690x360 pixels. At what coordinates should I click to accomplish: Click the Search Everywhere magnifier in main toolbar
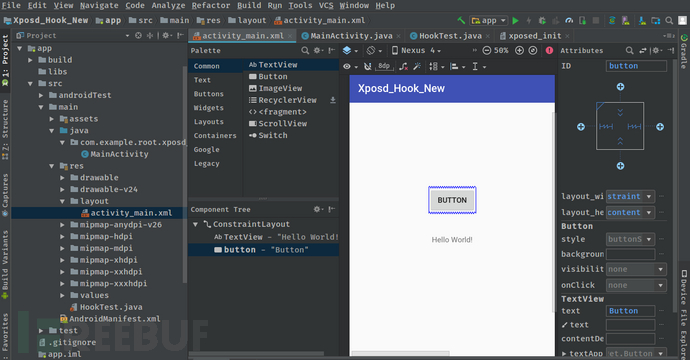coord(669,20)
